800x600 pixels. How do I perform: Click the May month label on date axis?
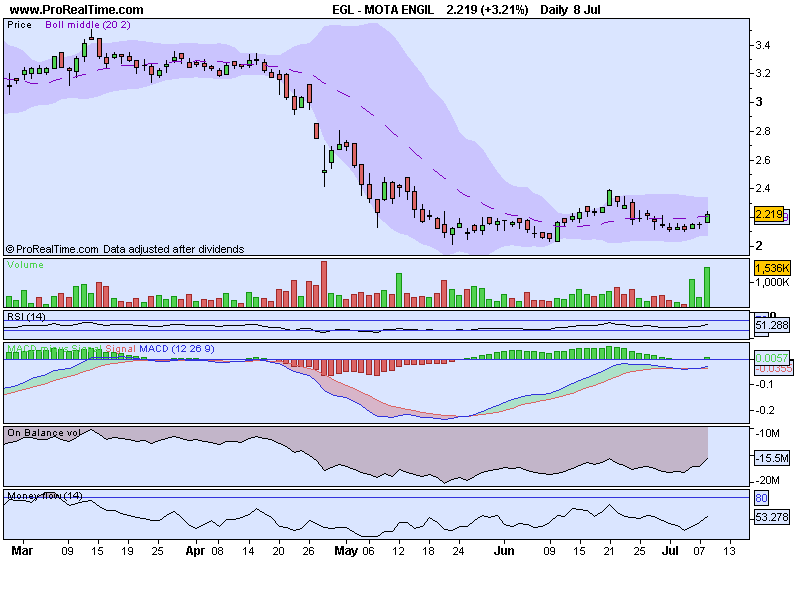click(345, 551)
